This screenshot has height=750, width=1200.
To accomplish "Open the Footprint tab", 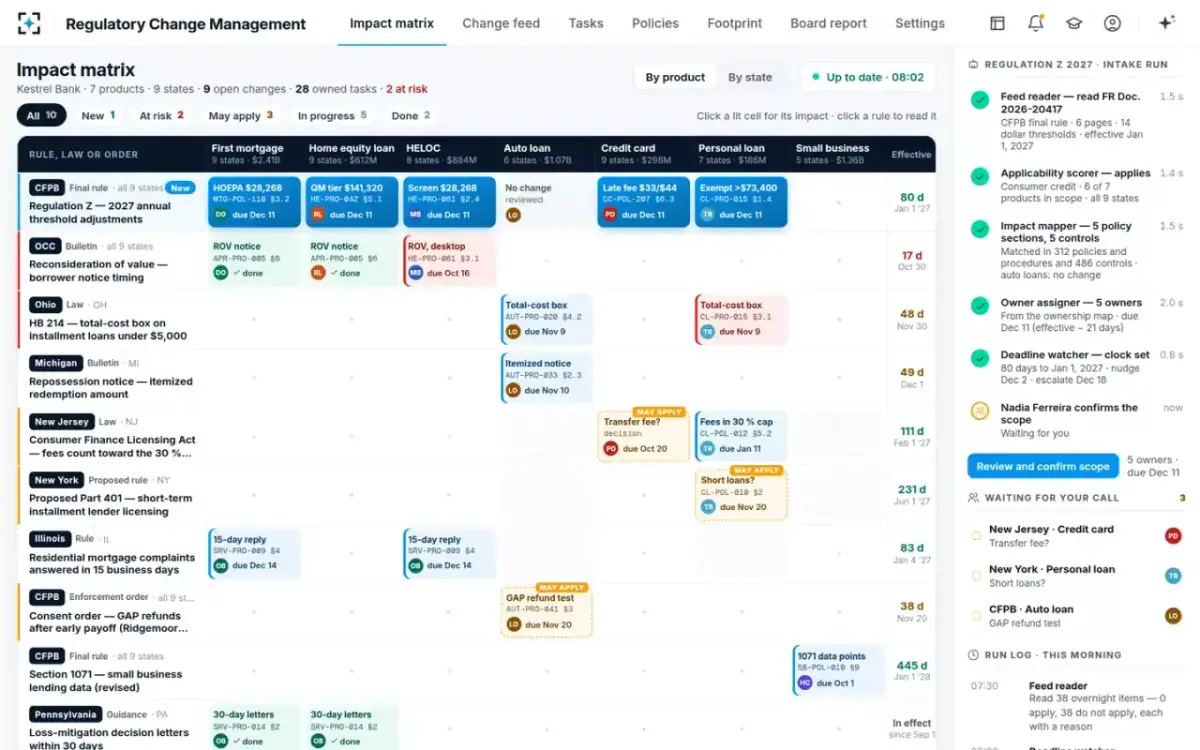I will click(x=735, y=23).
